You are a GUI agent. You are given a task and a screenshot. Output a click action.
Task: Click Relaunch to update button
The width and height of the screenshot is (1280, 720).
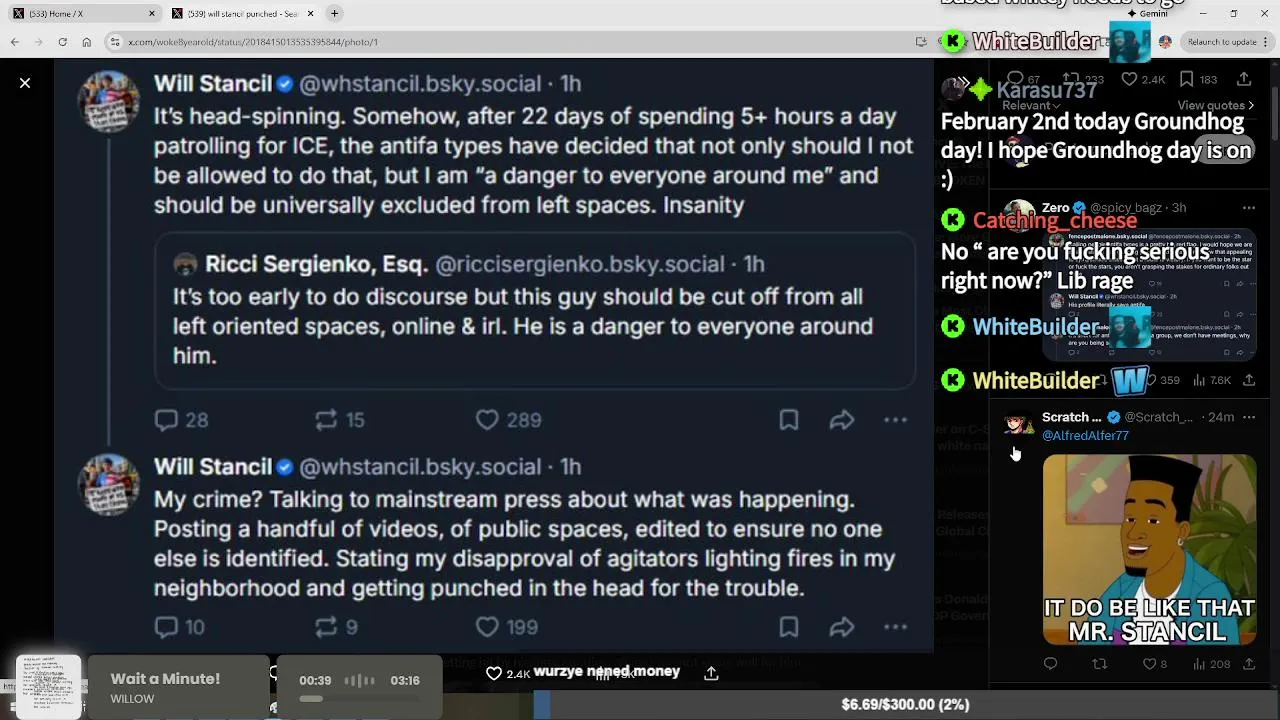(1221, 42)
